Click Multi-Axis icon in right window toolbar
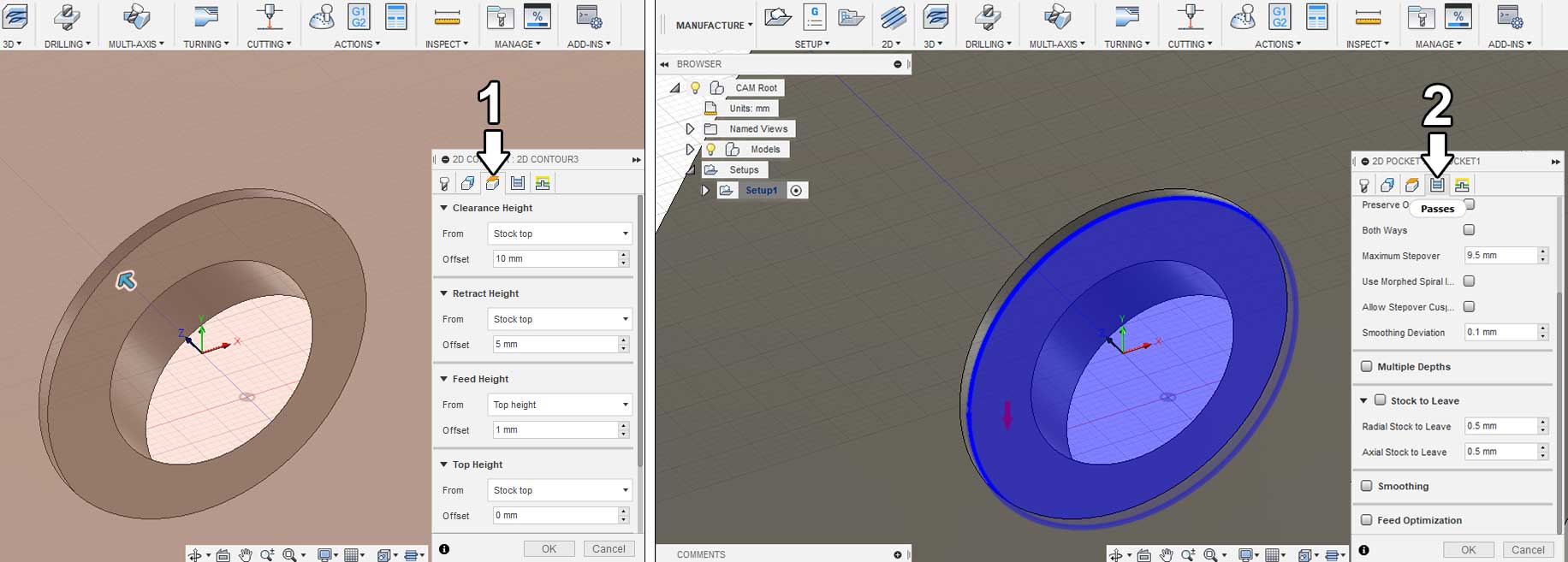 (1057, 17)
